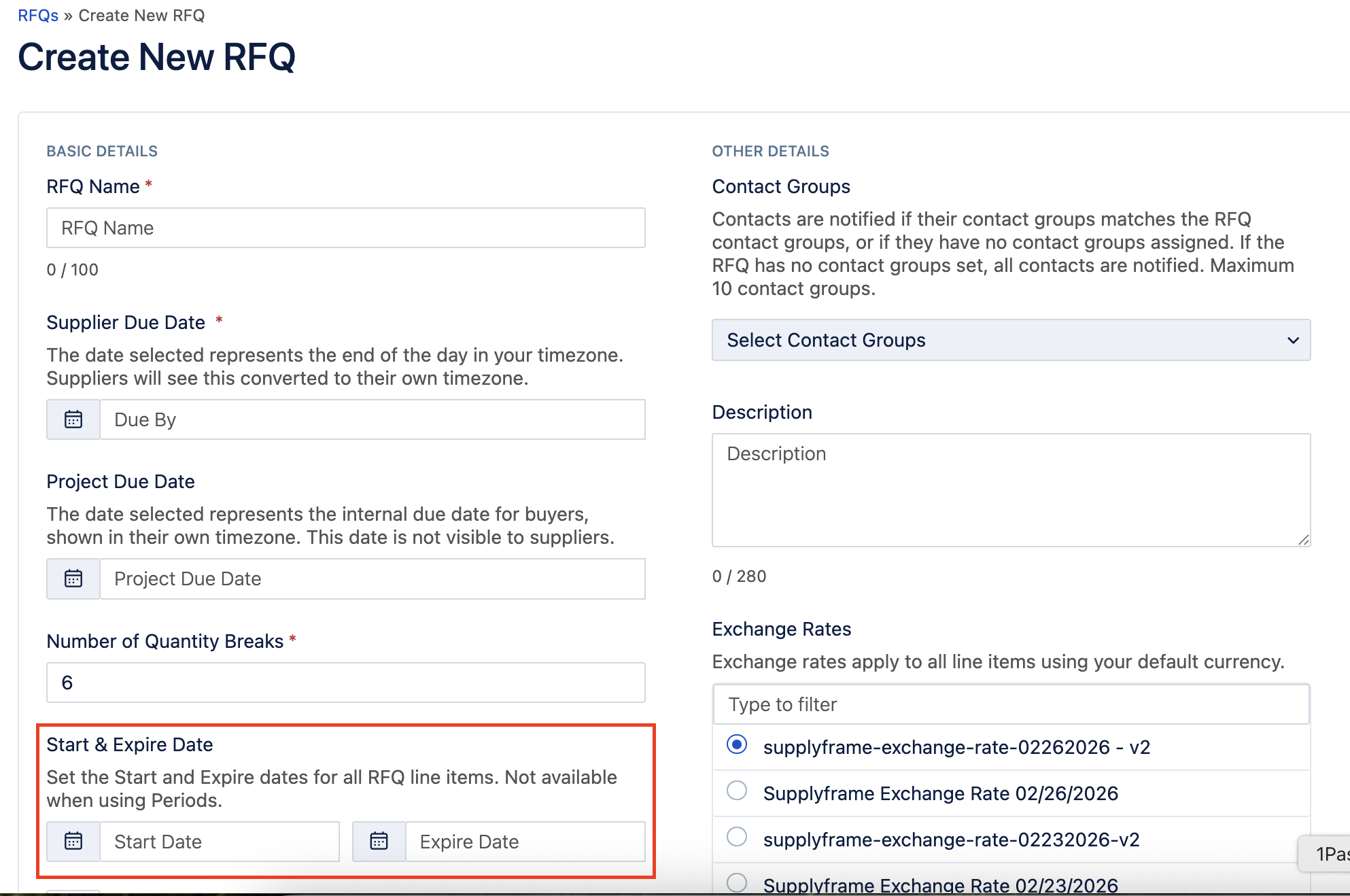Expand the Select Contact Groups dropdown

pos(1010,340)
